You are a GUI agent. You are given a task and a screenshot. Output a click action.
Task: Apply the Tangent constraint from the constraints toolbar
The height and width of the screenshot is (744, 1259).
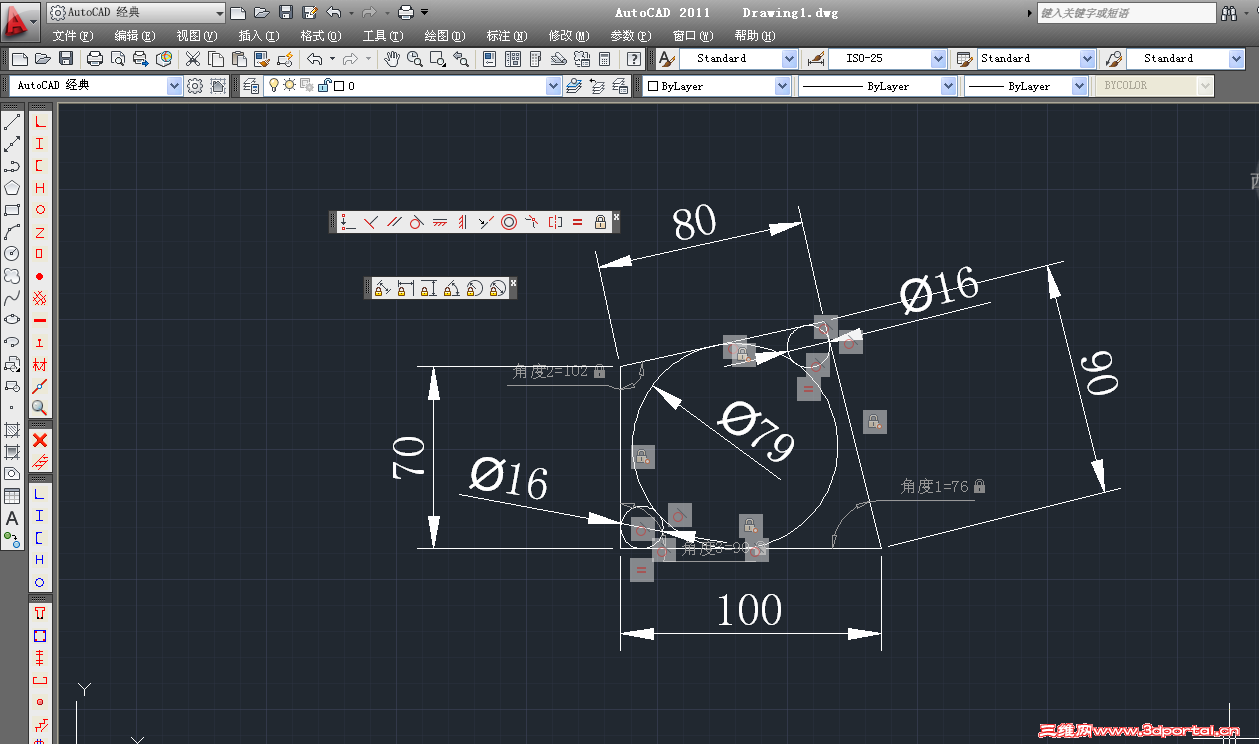(415, 222)
